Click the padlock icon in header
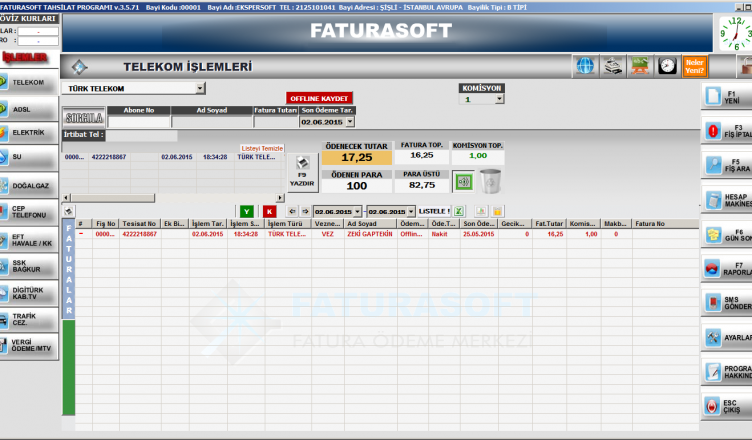 pyautogui.click(x=745, y=66)
